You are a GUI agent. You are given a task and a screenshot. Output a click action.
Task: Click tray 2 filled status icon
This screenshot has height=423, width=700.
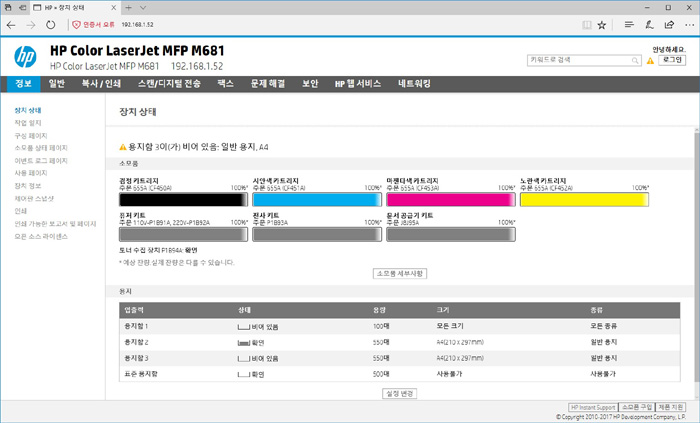point(243,343)
